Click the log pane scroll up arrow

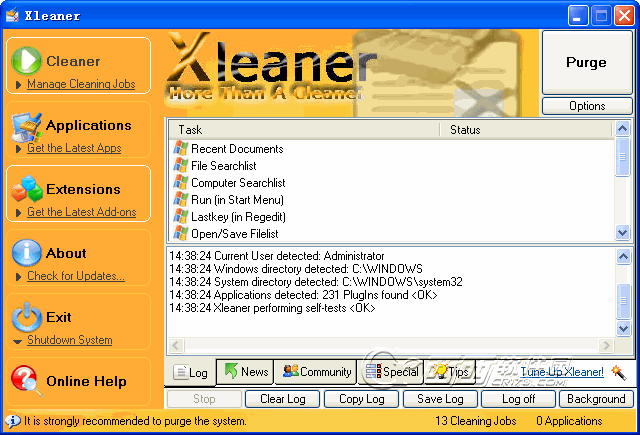point(623,256)
